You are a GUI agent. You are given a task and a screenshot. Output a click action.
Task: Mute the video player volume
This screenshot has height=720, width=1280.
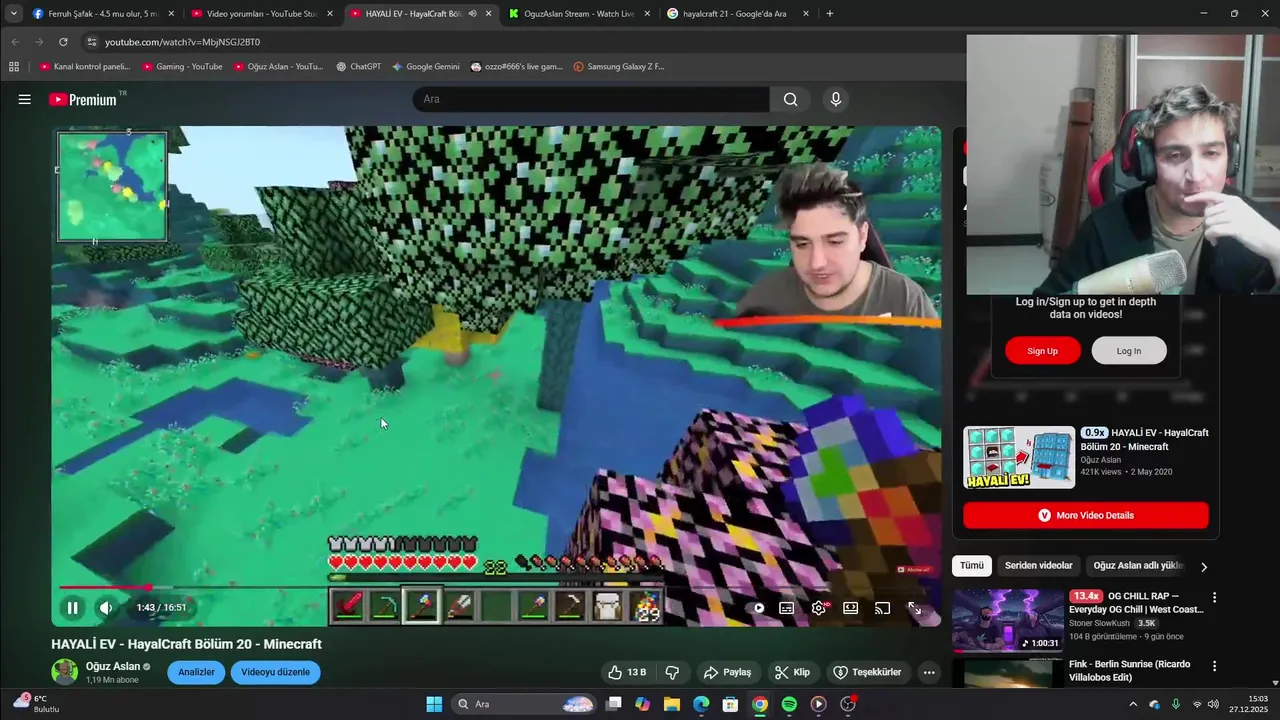pyautogui.click(x=106, y=607)
